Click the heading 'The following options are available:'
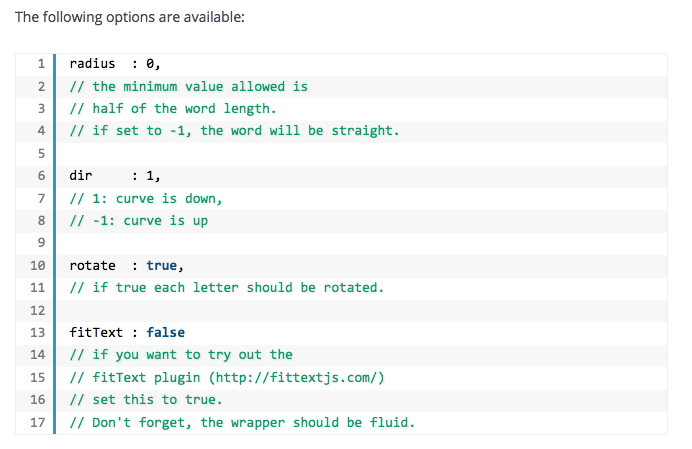The height and width of the screenshot is (449, 692). (130, 17)
